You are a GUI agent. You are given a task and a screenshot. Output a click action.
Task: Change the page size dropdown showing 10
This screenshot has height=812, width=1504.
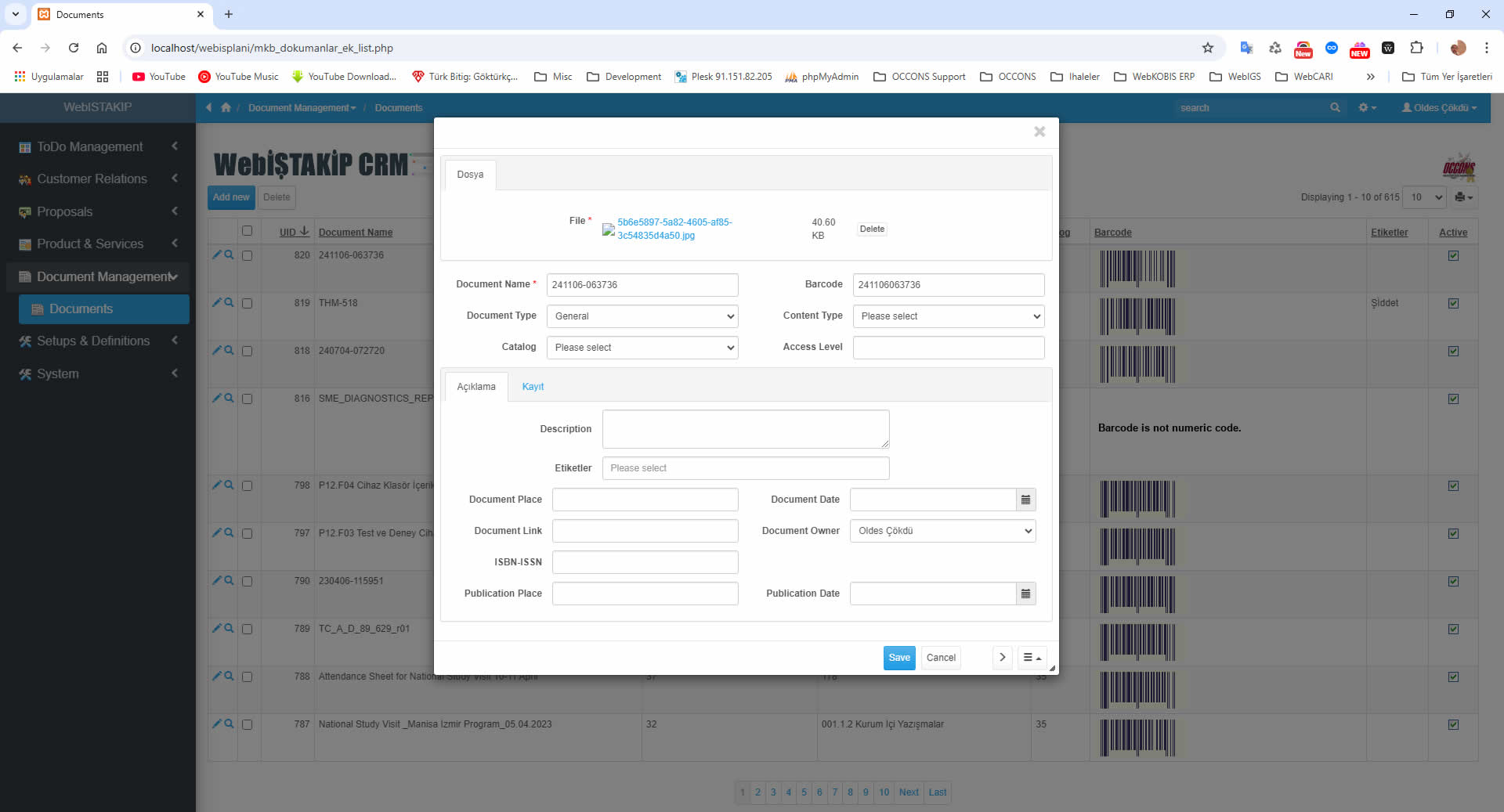pos(1424,197)
